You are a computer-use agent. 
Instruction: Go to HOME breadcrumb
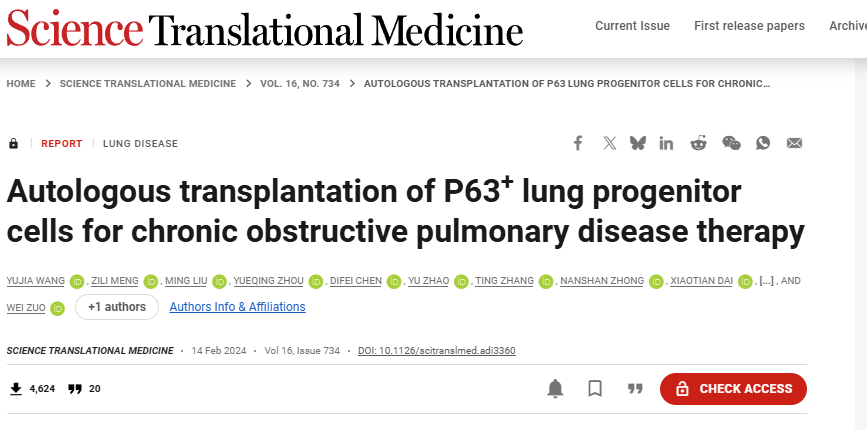tap(21, 84)
